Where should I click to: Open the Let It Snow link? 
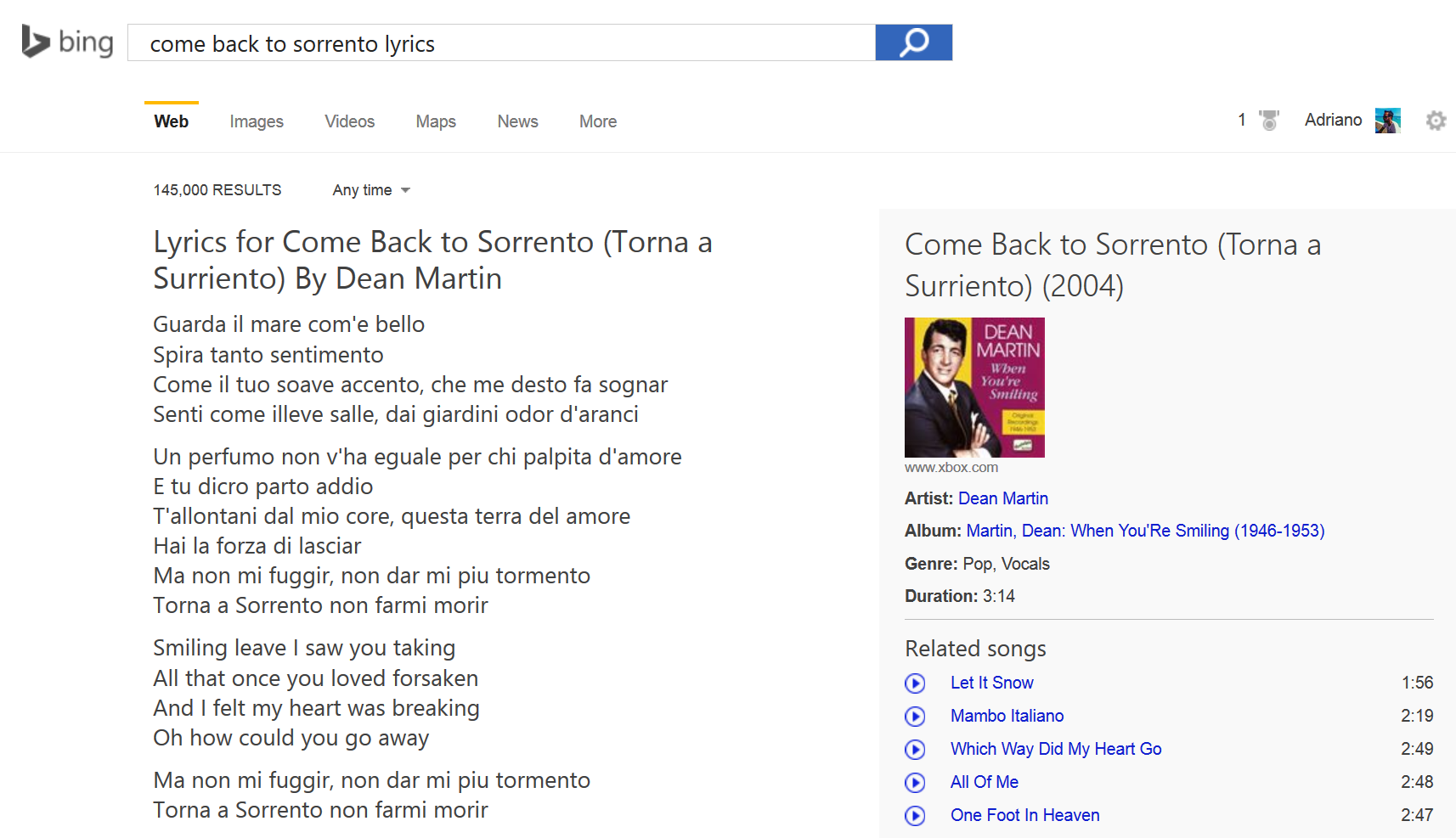point(991,683)
